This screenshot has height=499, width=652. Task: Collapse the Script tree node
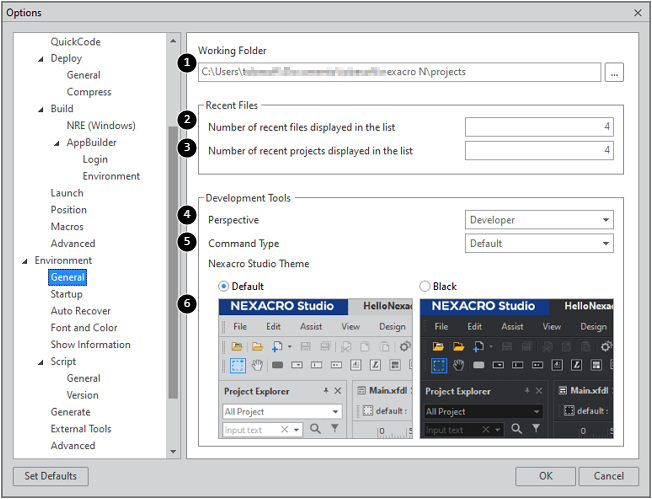coord(41,362)
